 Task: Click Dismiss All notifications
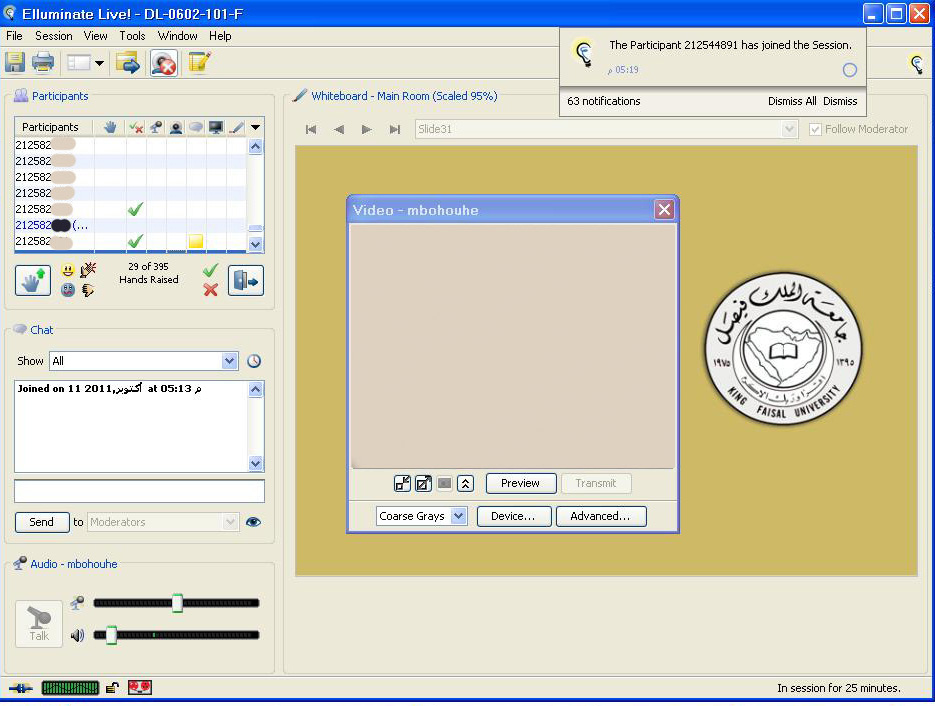tap(792, 101)
